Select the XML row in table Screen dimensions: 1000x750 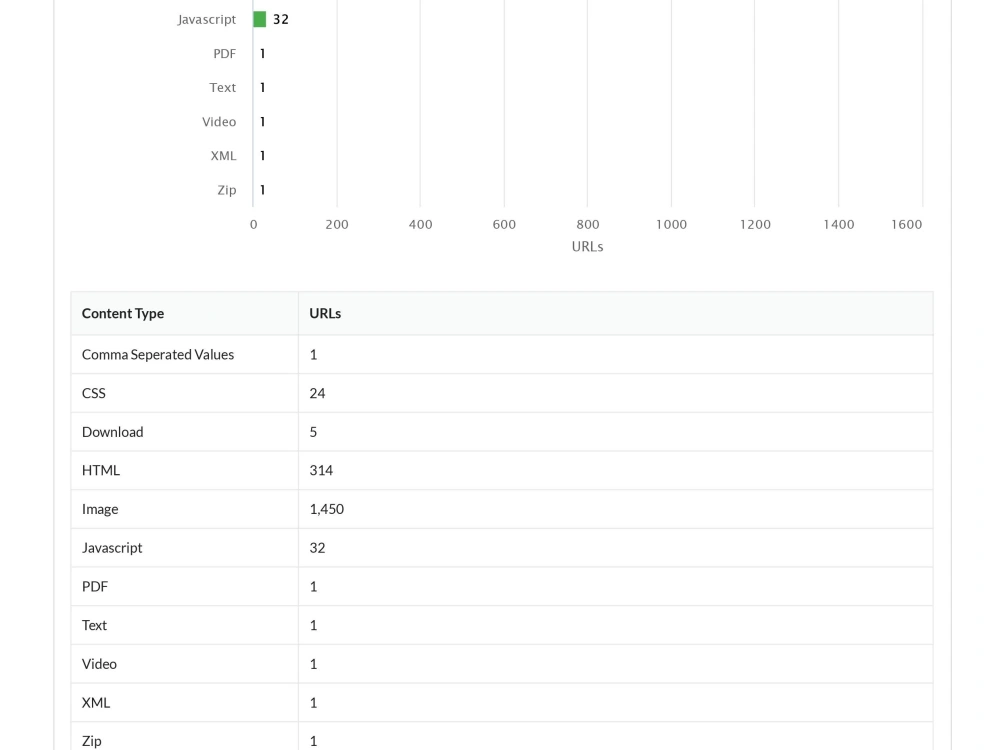point(502,703)
